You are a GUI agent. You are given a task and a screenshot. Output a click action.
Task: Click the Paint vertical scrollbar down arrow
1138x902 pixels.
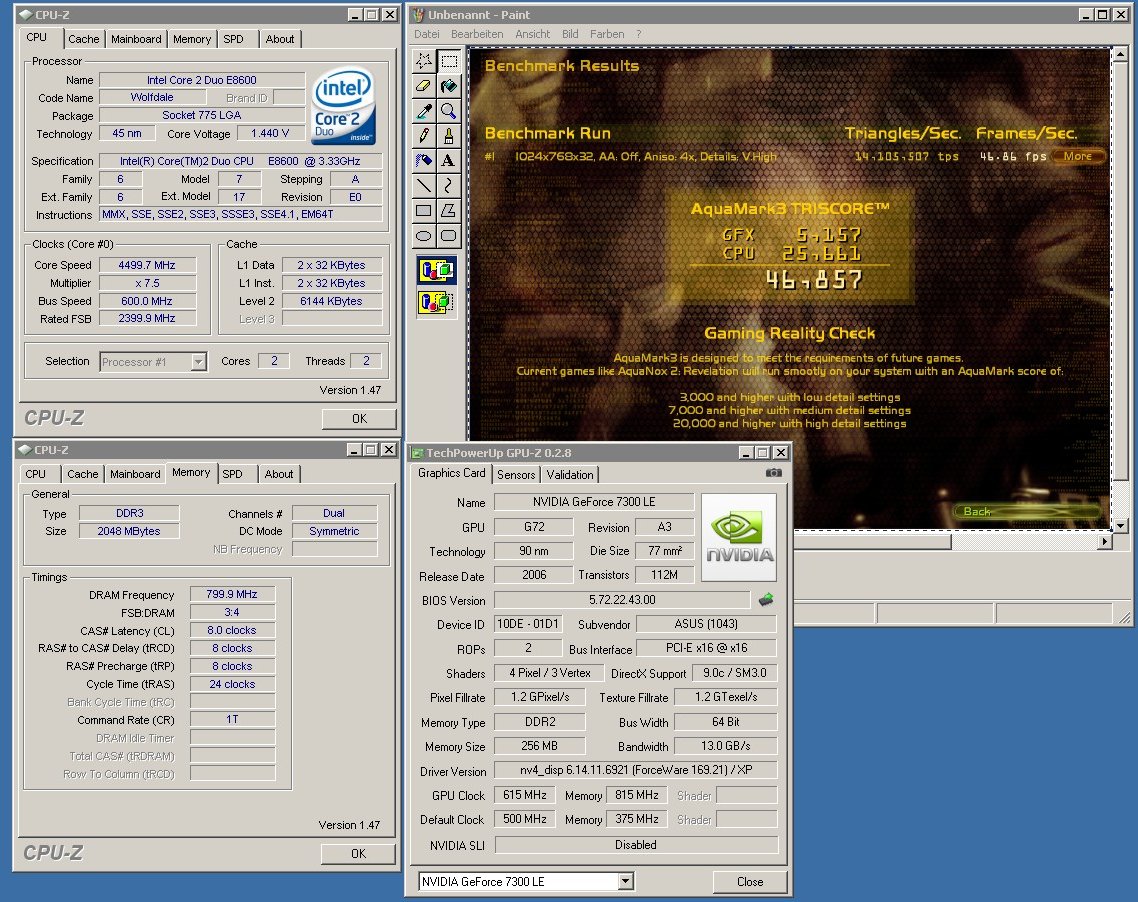pos(1121,525)
